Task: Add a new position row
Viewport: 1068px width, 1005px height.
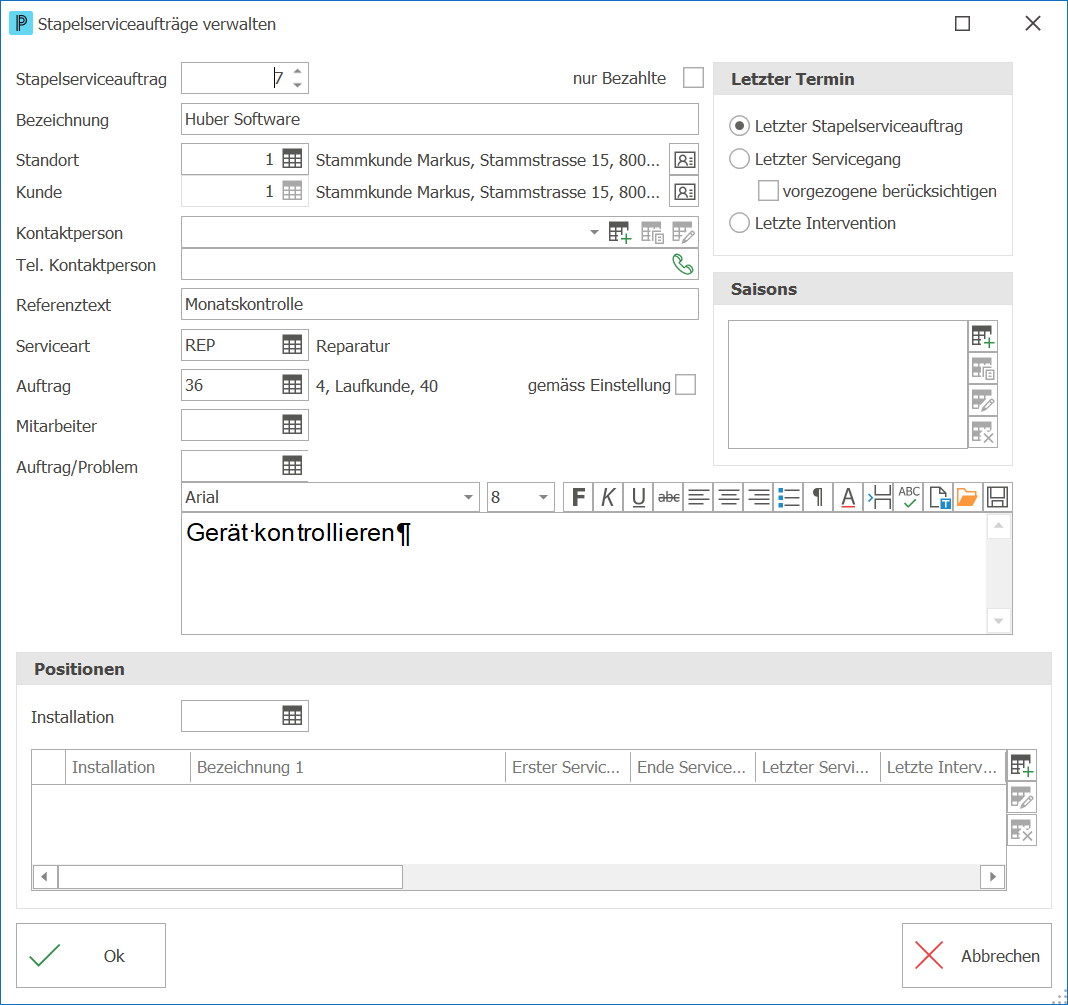Action: coord(1022,765)
